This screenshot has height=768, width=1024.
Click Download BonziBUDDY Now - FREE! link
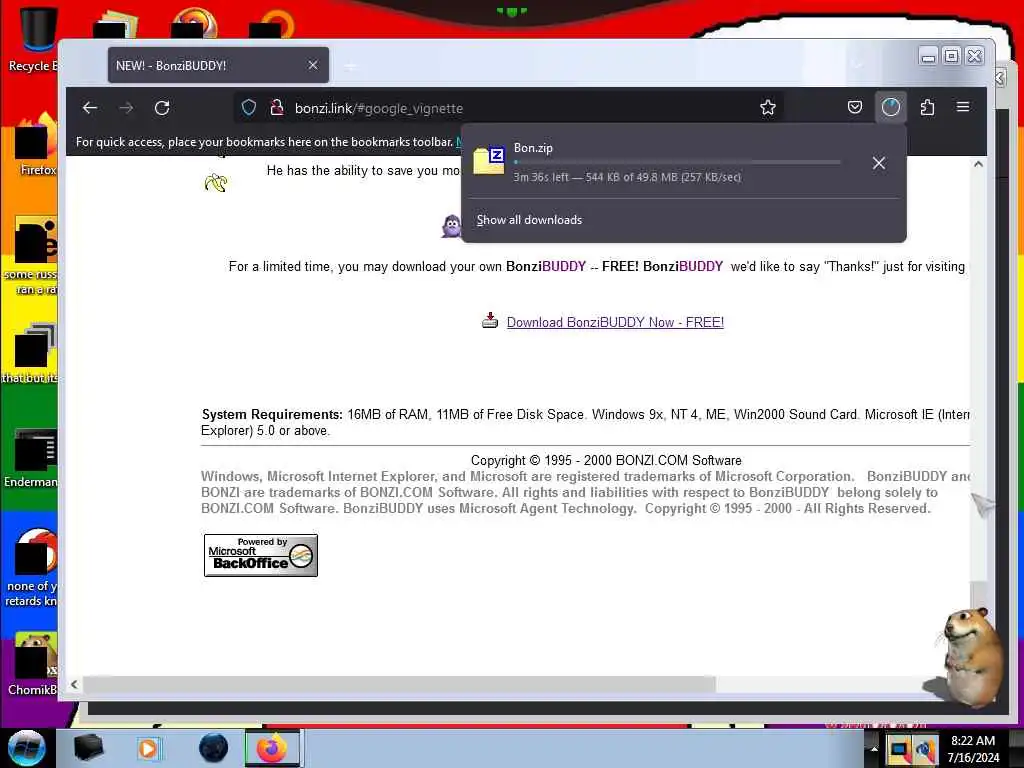click(x=615, y=322)
